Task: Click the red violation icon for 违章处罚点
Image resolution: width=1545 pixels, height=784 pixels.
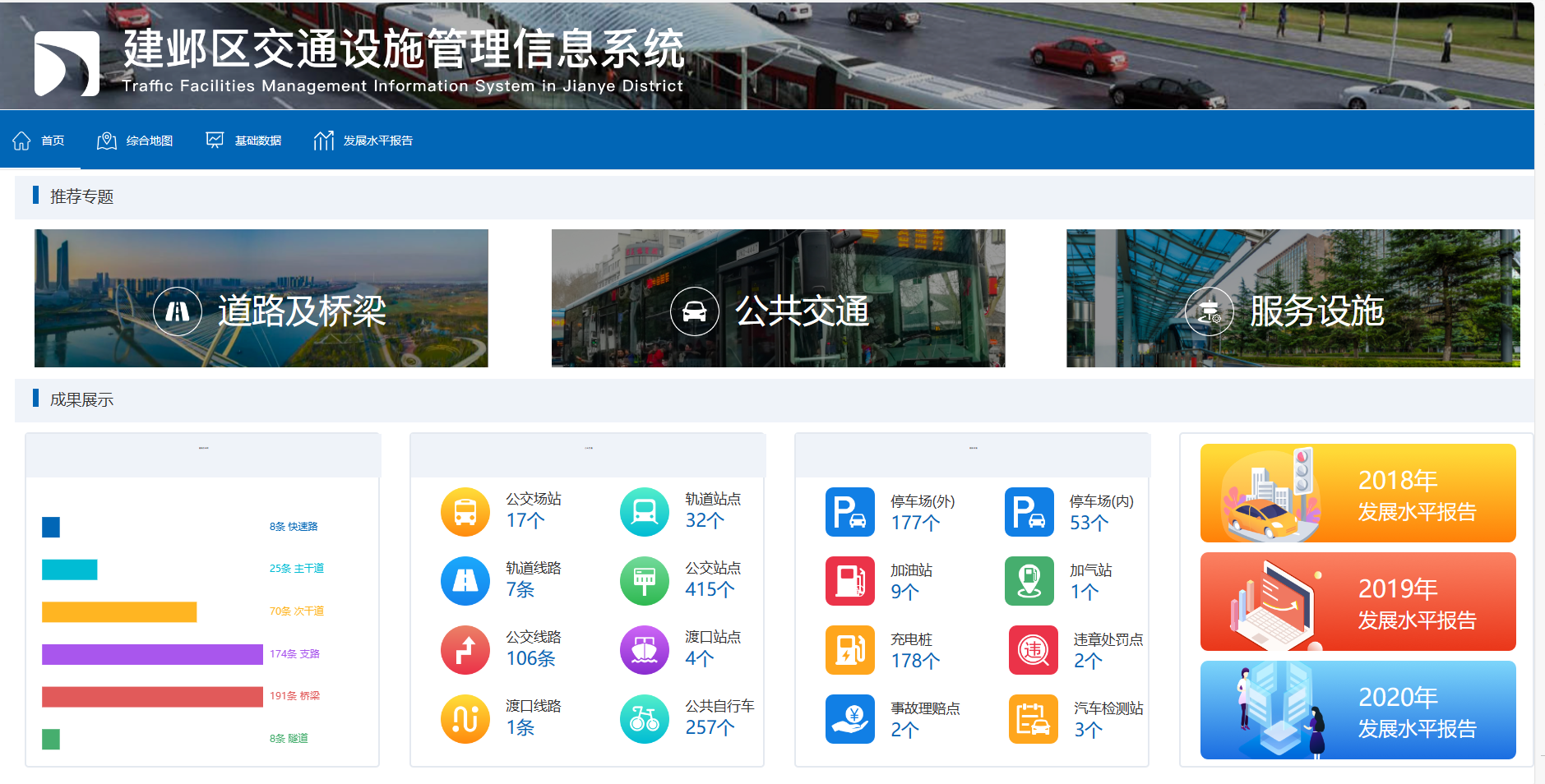Action: pos(1034,650)
